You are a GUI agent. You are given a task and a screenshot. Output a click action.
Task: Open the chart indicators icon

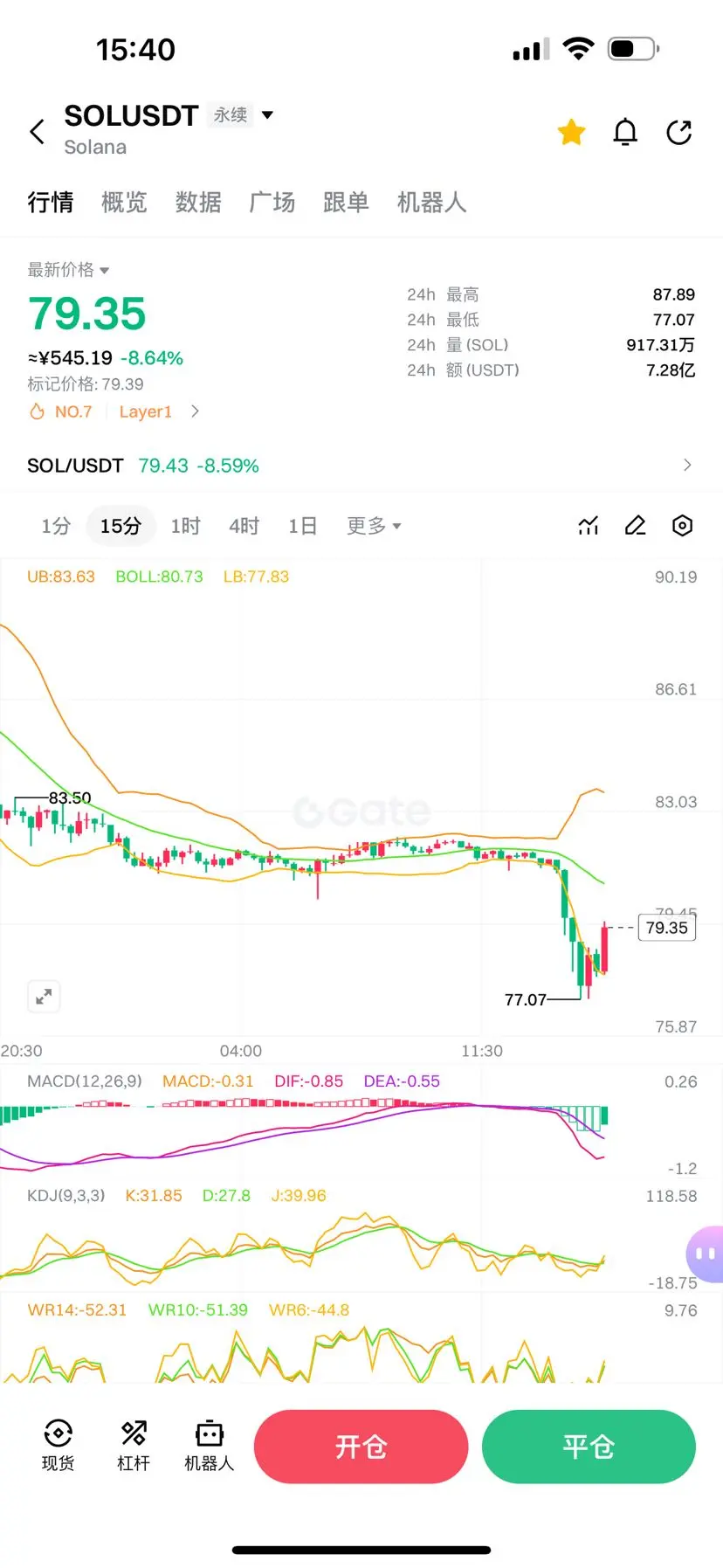click(589, 525)
